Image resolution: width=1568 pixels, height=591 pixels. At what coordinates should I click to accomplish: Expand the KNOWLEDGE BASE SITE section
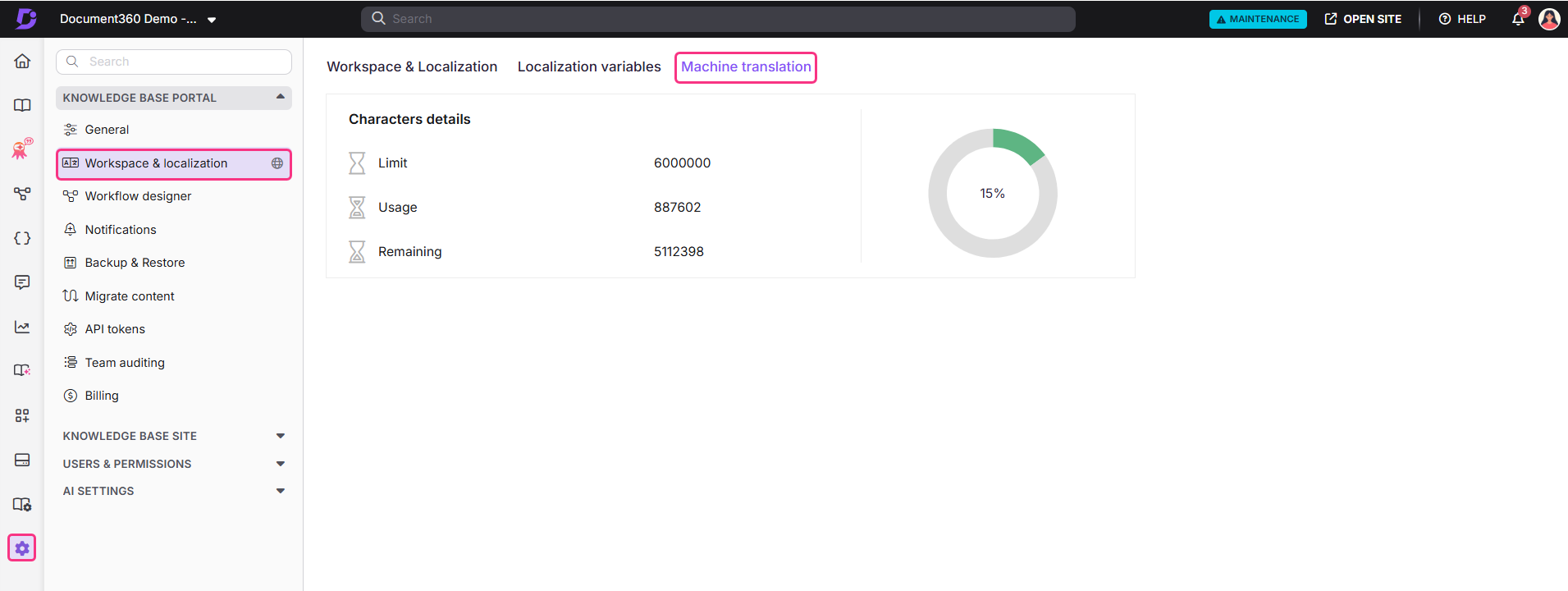point(174,436)
